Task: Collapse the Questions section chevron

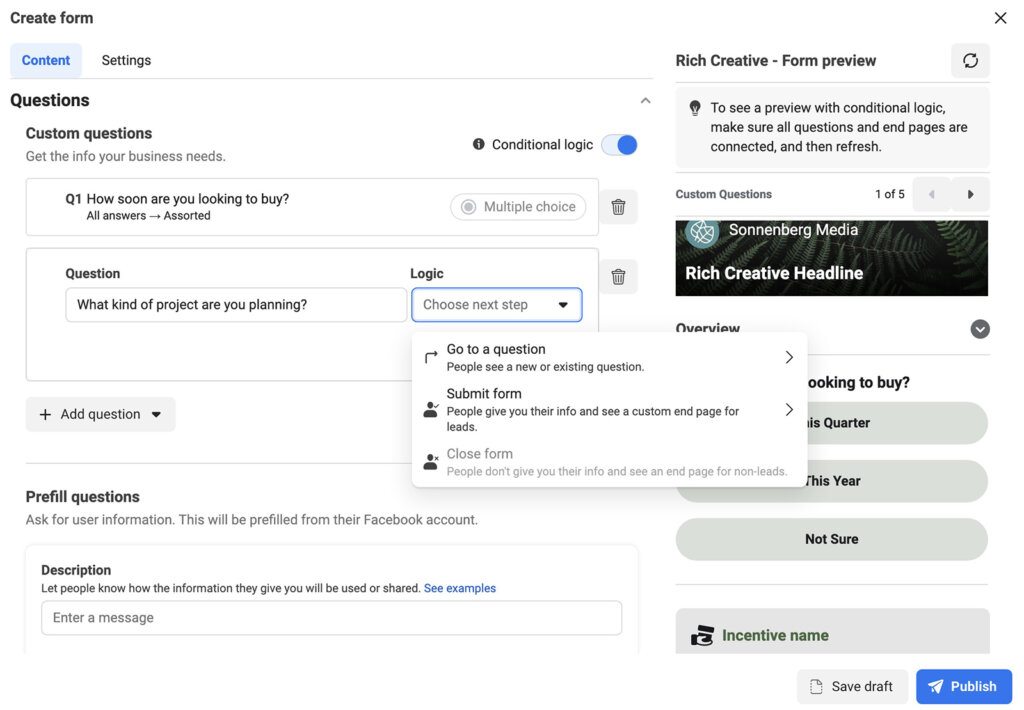Action: pyautogui.click(x=645, y=100)
